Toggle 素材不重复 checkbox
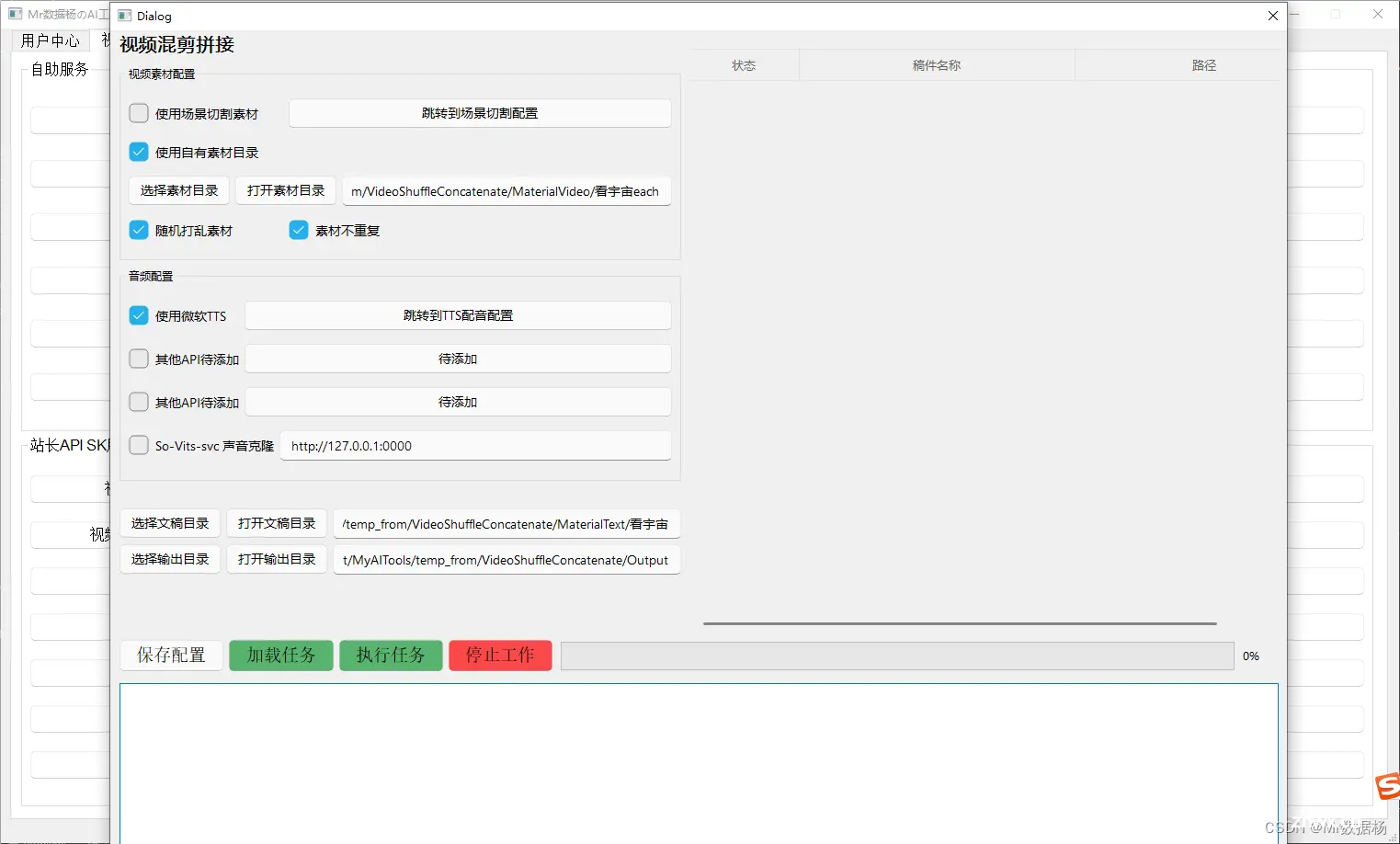Image resolution: width=1400 pixels, height=844 pixels. pos(299,230)
